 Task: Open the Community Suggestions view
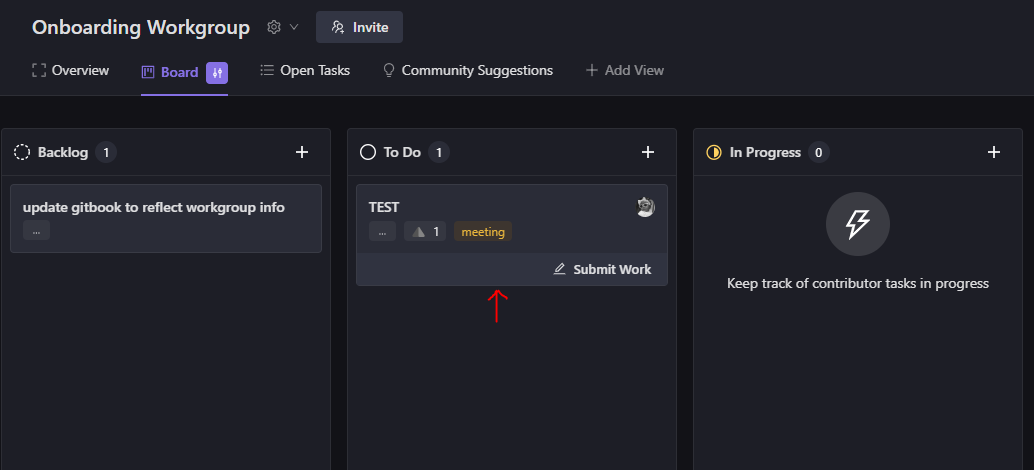tap(468, 71)
